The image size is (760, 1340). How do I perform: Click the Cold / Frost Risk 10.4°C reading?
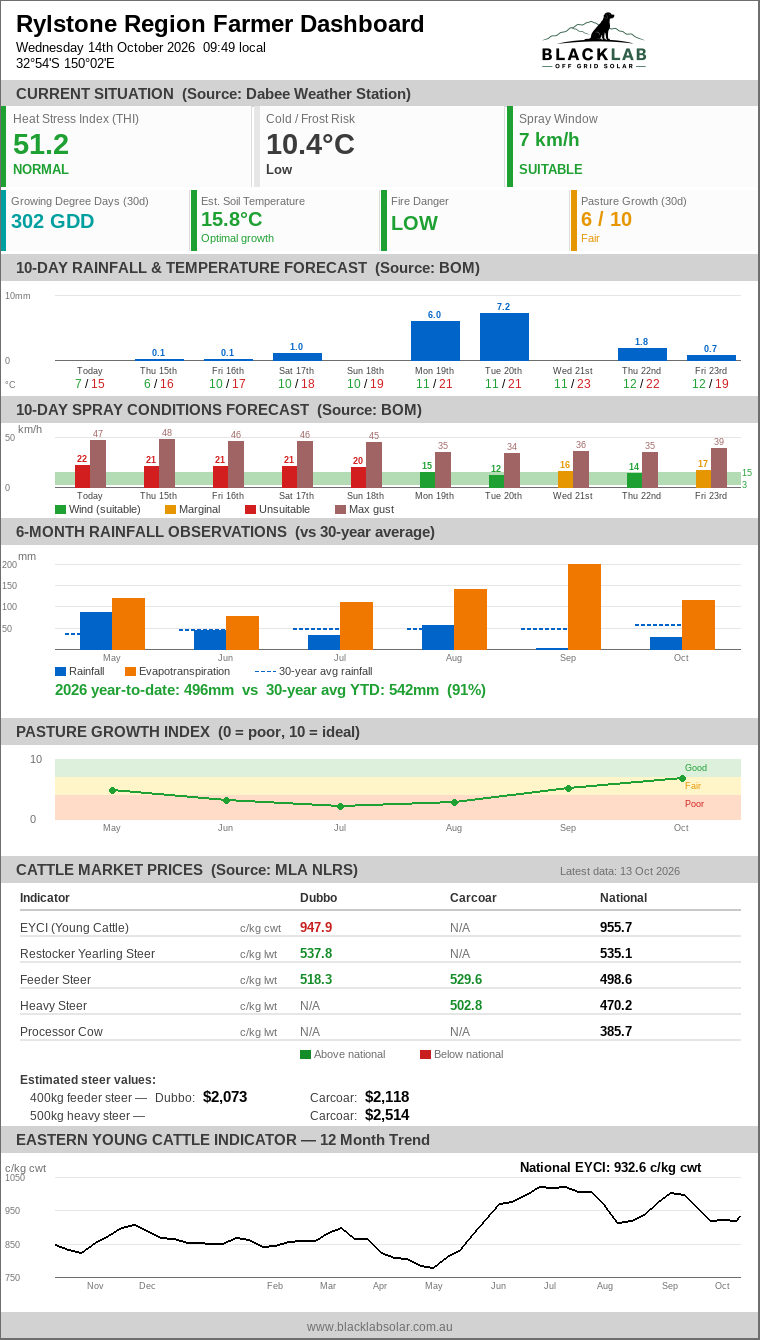pyautogui.click(x=310, y=144)
